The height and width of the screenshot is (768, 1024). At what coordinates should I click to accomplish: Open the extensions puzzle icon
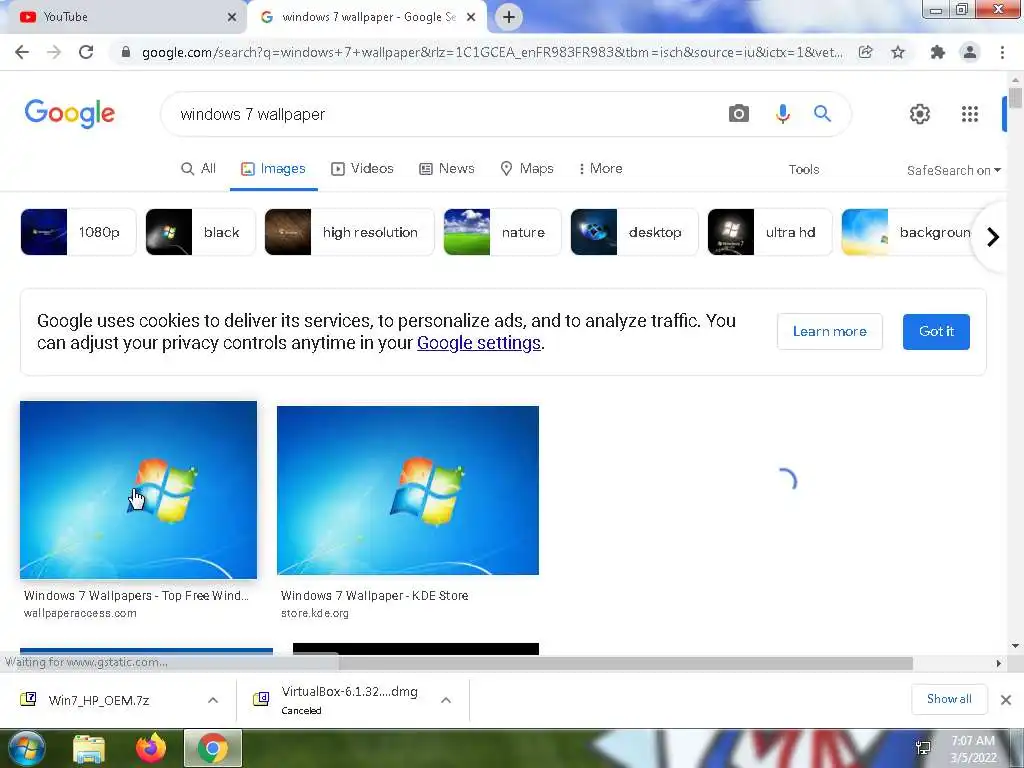(x=938, y=52)
